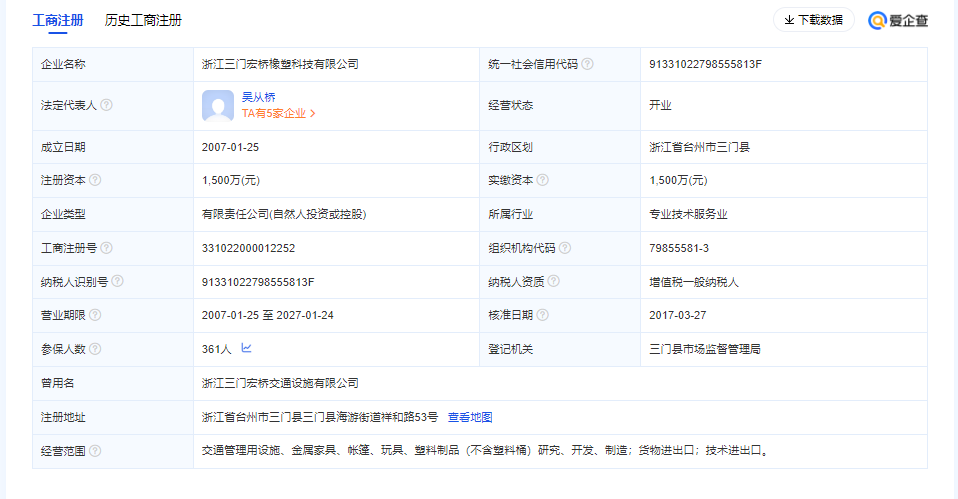Click help icon next to 实缴资本
The height and width of the screenshot is (499, 958).
pos(542,180)
